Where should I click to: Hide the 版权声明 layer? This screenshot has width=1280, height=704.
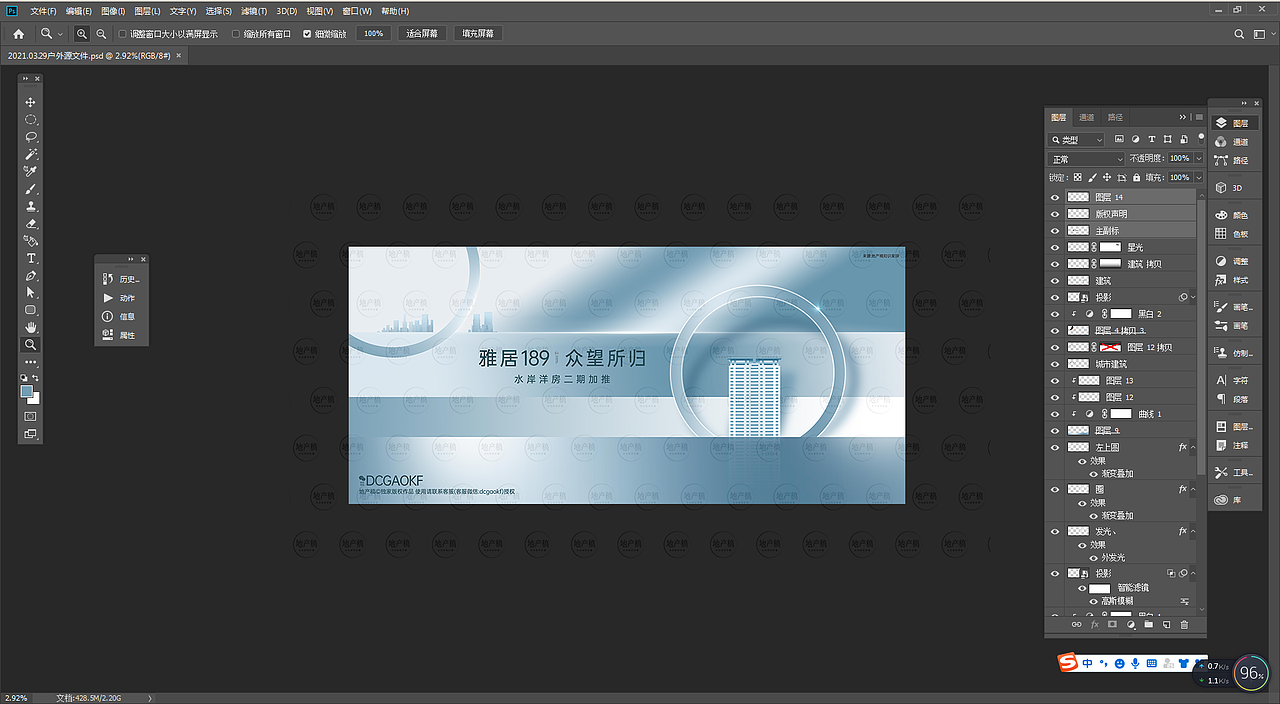(1055, 214)
